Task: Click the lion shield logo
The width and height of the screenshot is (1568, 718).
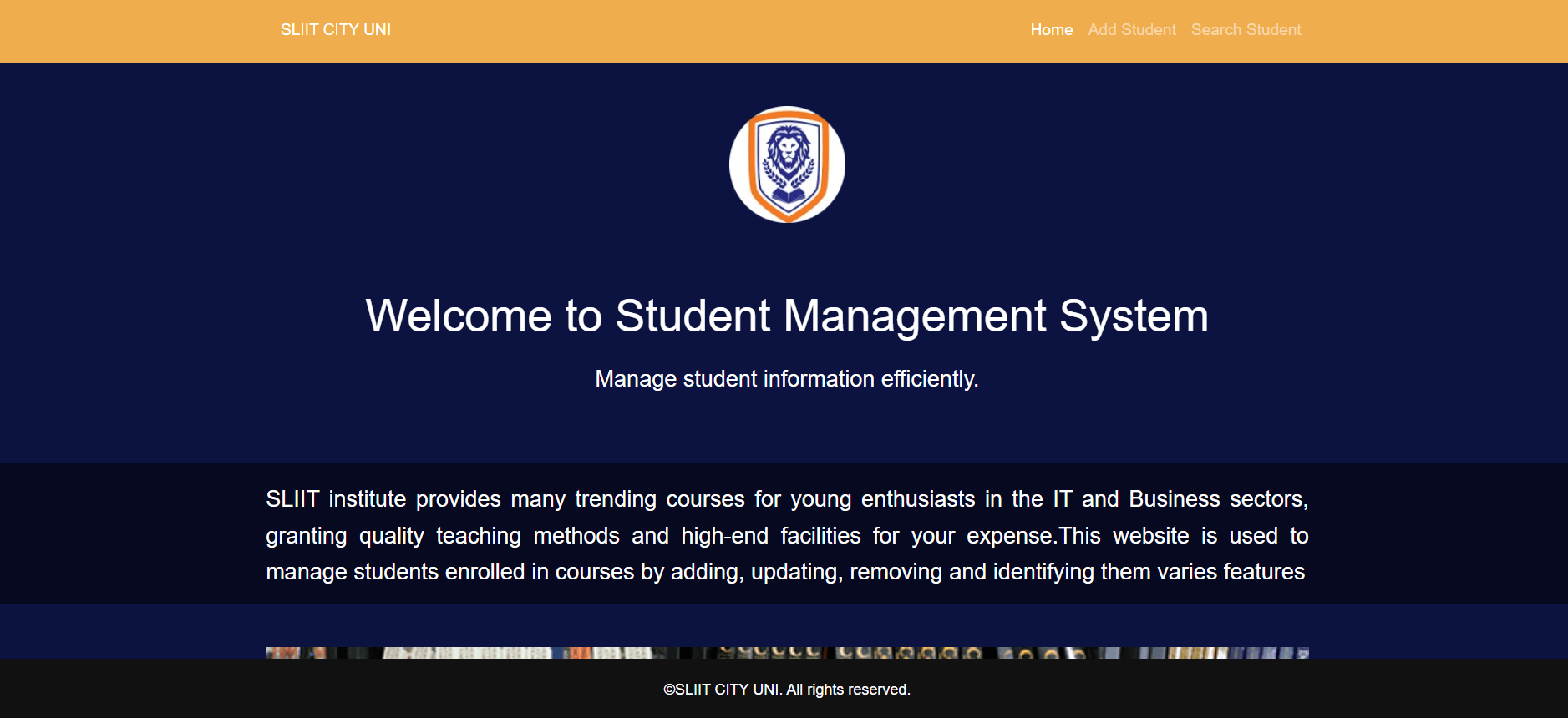Action: [787, 164]
